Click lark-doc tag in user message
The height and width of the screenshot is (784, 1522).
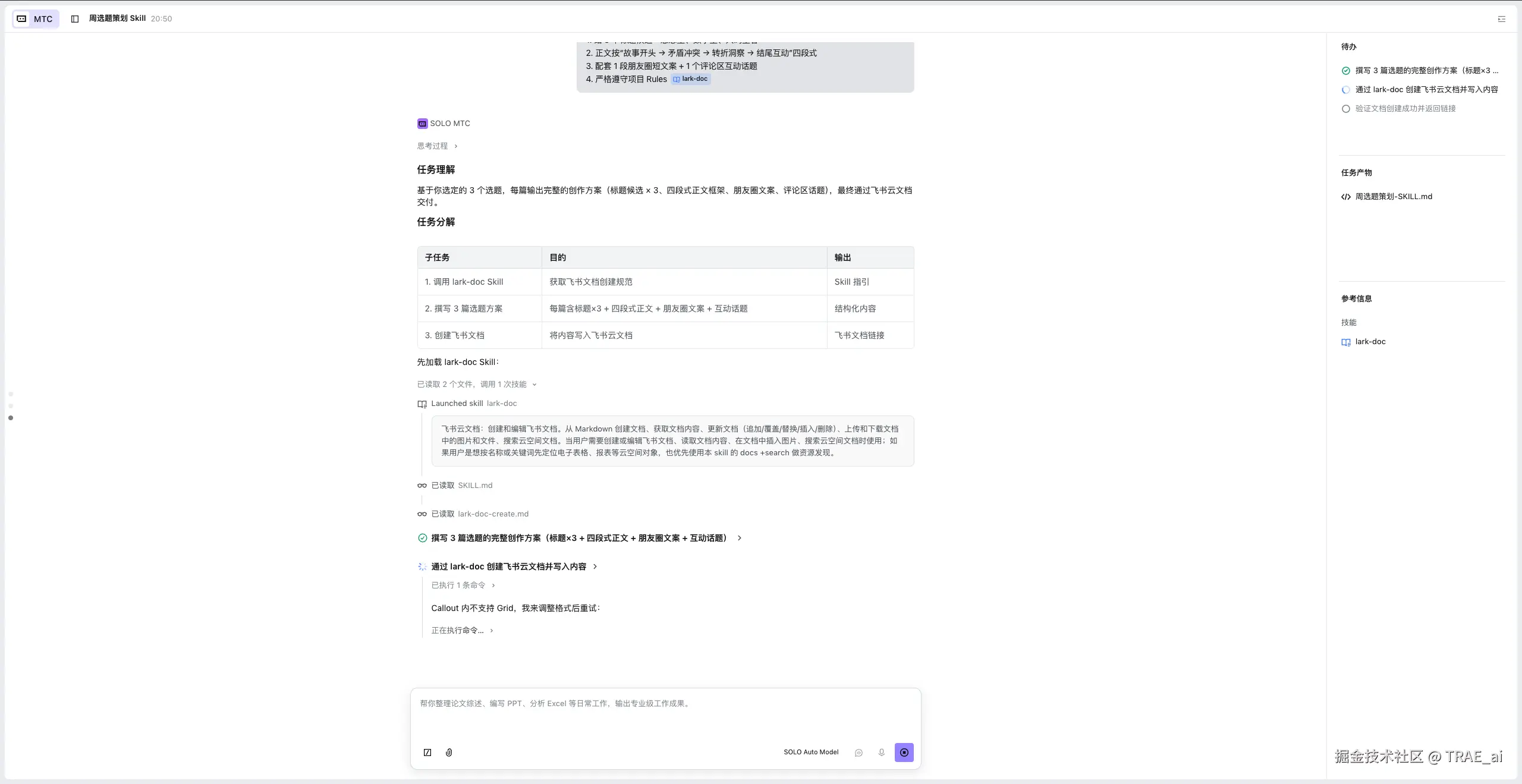[x=691, y=79]
